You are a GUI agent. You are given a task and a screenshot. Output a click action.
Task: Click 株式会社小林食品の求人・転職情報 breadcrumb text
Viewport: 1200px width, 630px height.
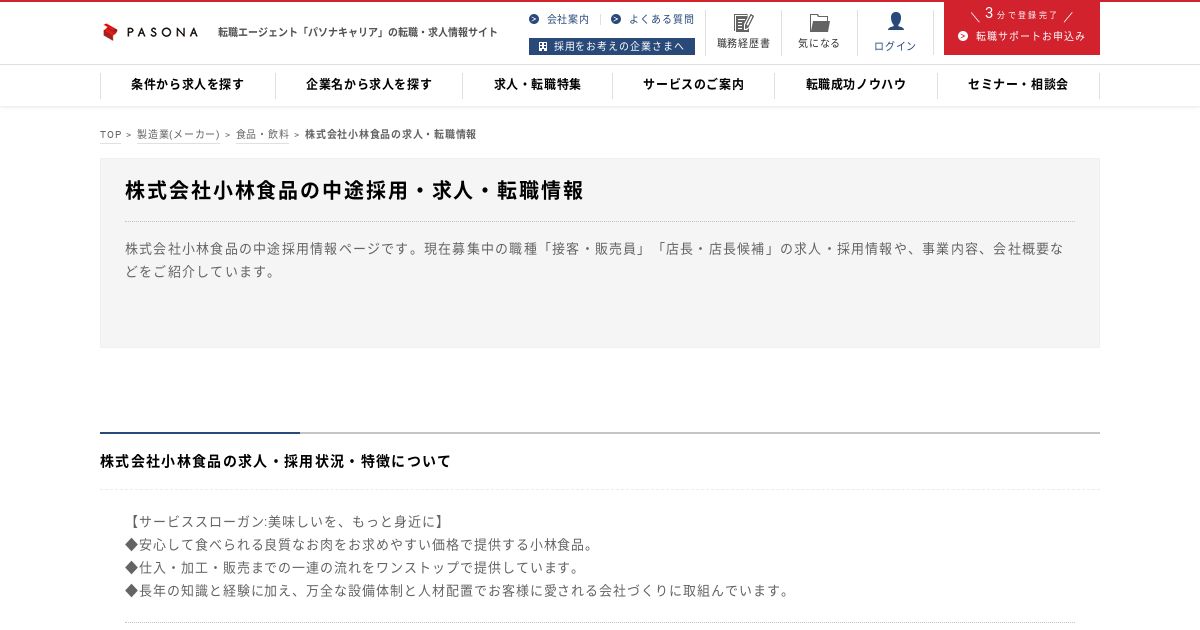click(390, 134)
